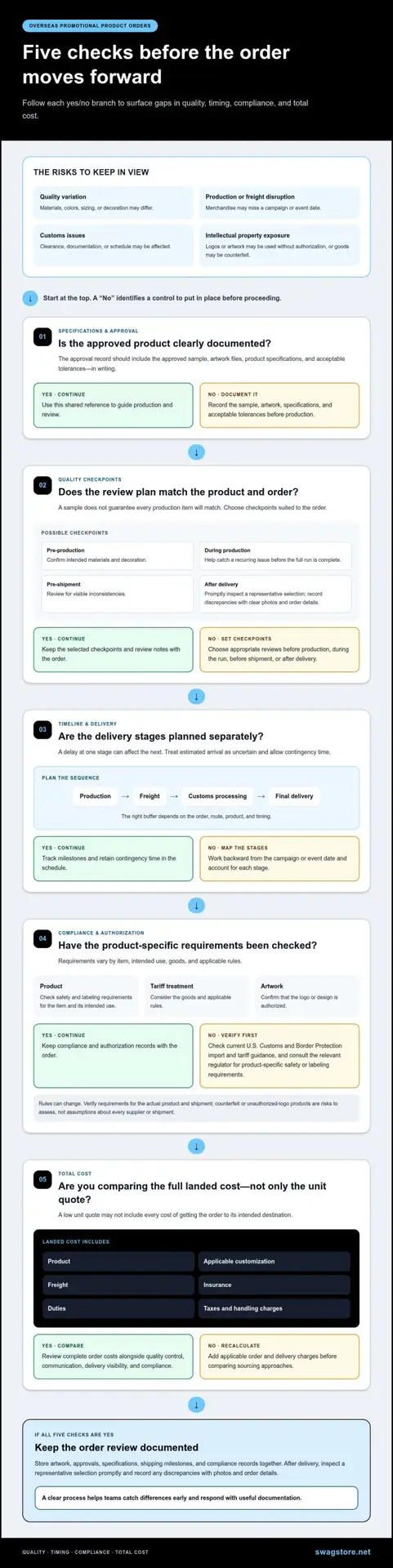
Task: Click the 01 step number badge
Action: point(42,336)
